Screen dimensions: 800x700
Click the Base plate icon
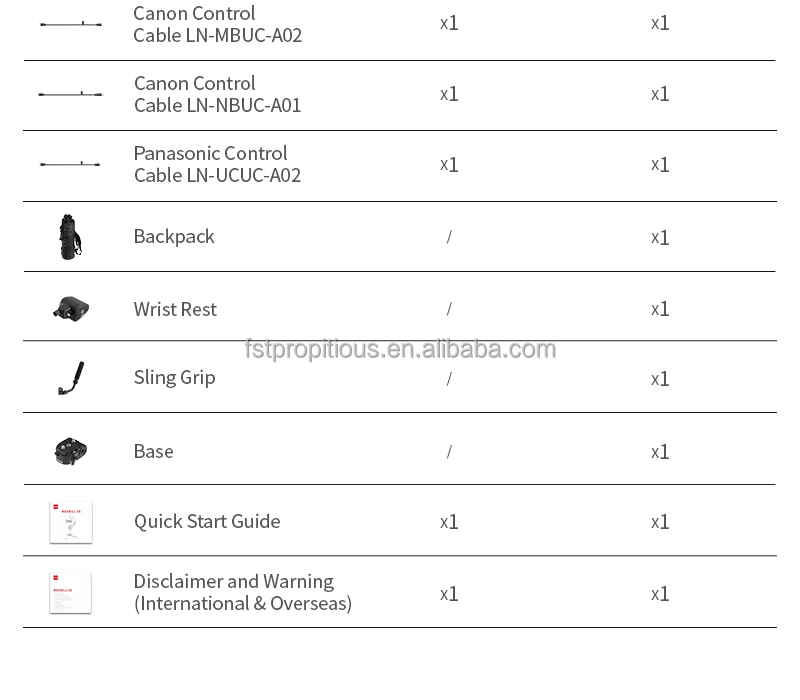coord(71,451)
